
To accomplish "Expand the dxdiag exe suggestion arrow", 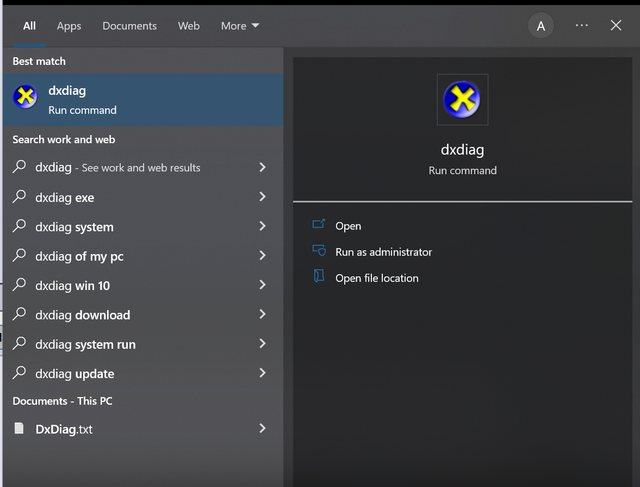I will tap(262, 197).
